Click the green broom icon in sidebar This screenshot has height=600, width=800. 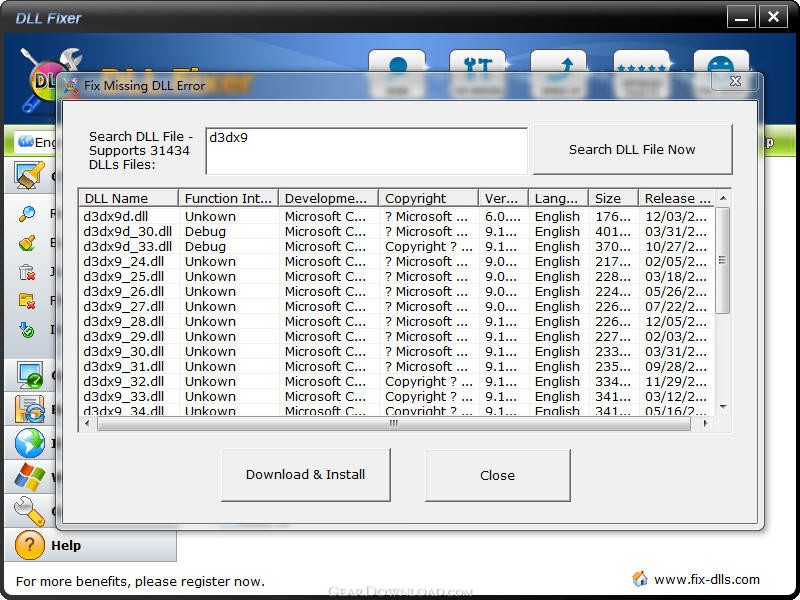[27, 243]
